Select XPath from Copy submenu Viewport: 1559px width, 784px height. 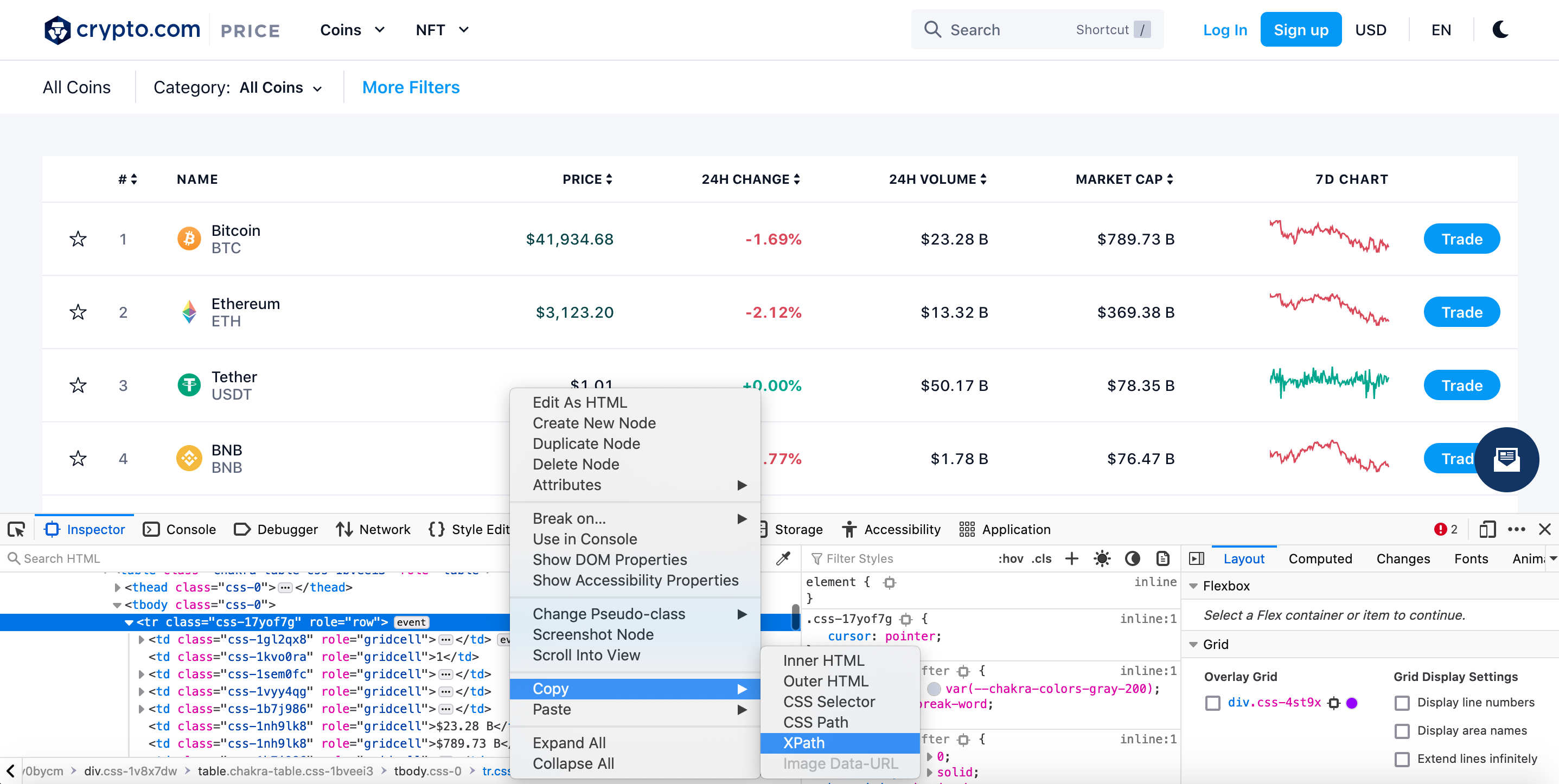805,742
